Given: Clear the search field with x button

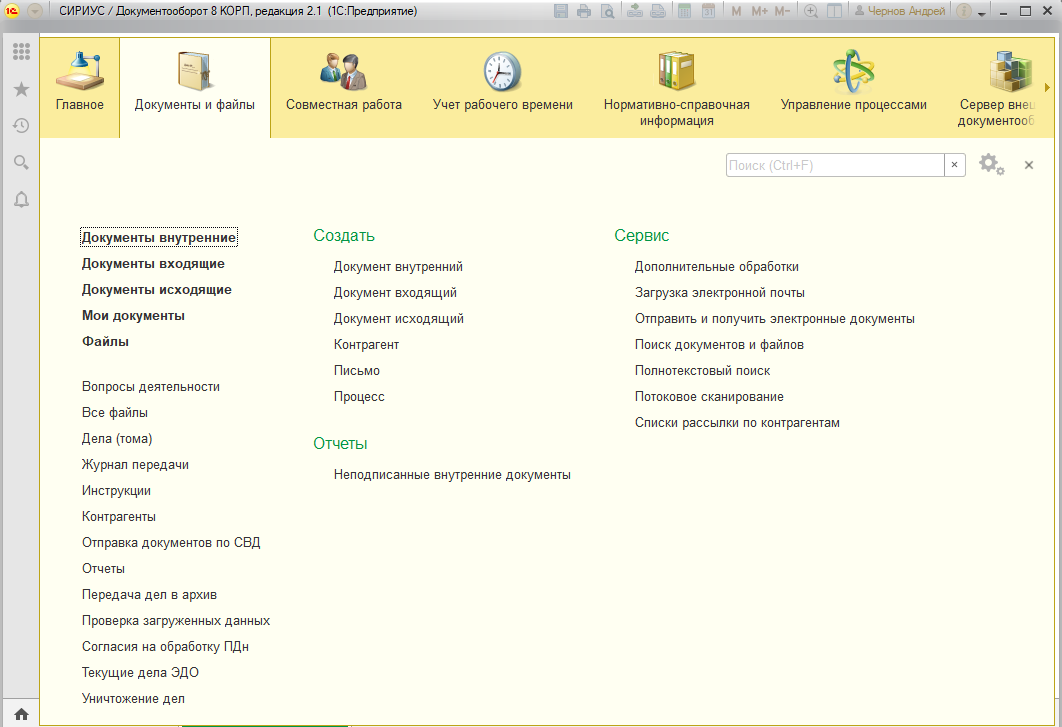Looking at the screenshot, I should pos(955,165).
